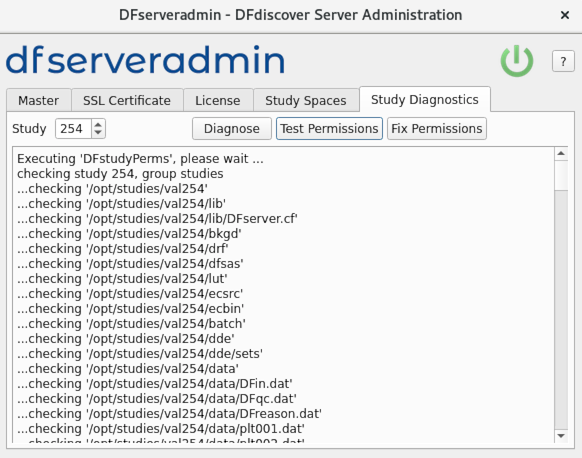This screenshot has height=458, width=582.
Task: Click the Test Permissions button
Action: [329, 129]
